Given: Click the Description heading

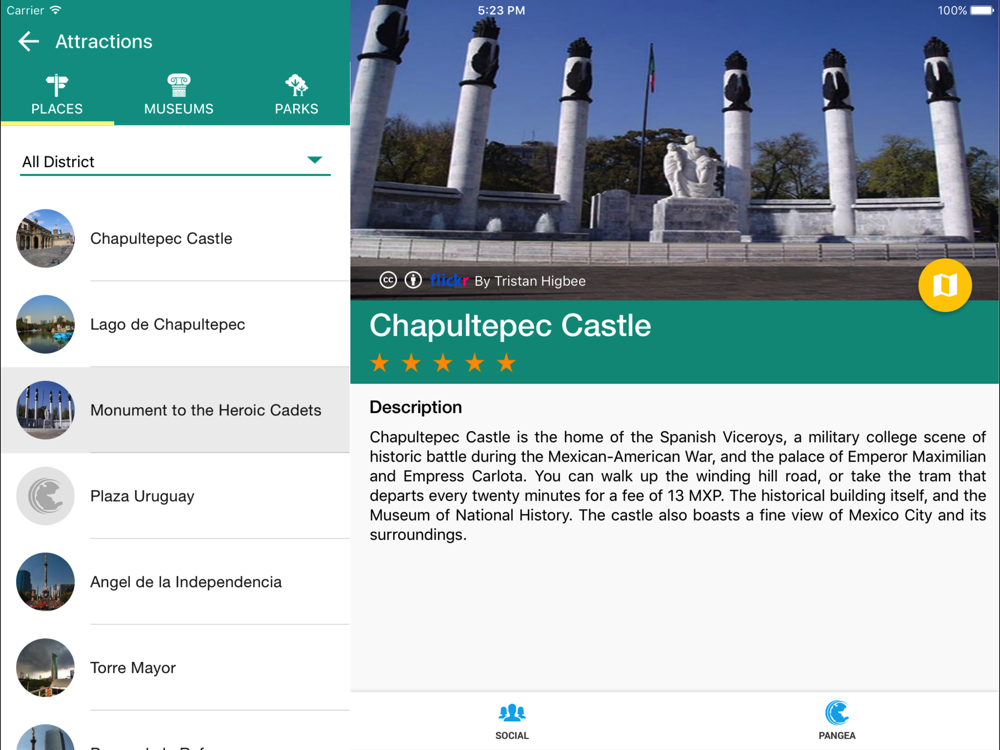Looking at the screenshot, I should (416, 408).
